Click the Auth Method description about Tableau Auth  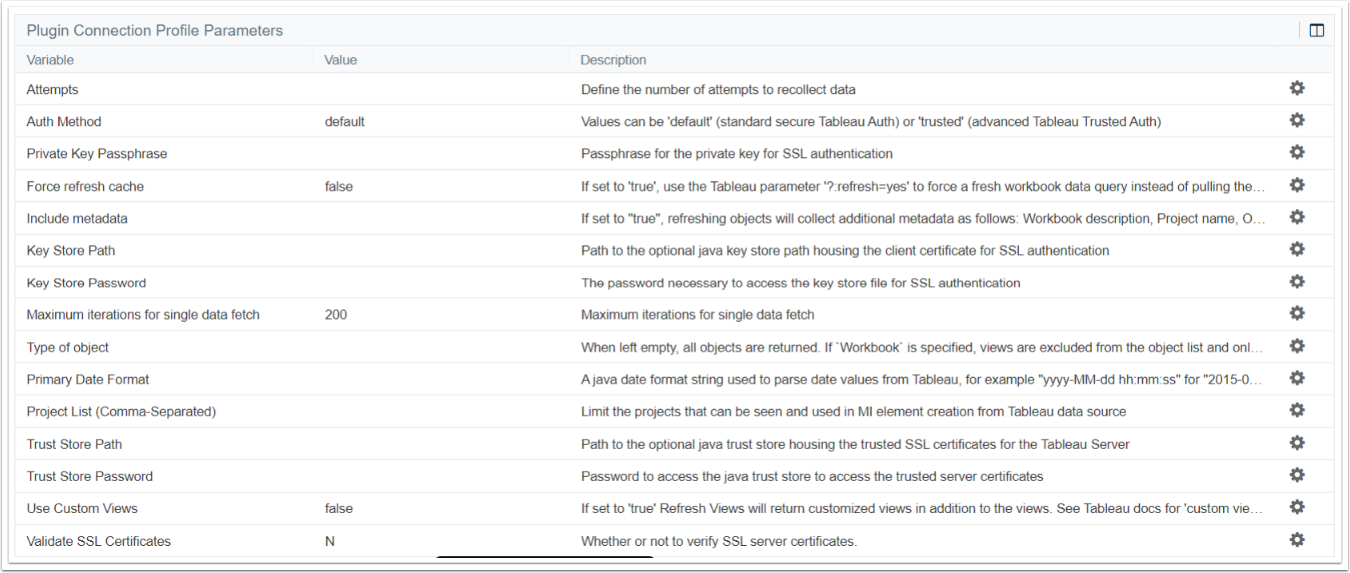point(871,122)
